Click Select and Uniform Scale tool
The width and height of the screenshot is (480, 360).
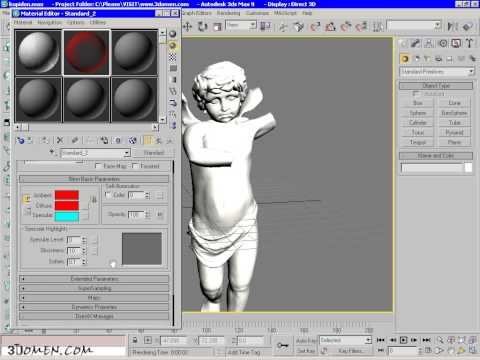pyautogui.click(x=217, y=26)
